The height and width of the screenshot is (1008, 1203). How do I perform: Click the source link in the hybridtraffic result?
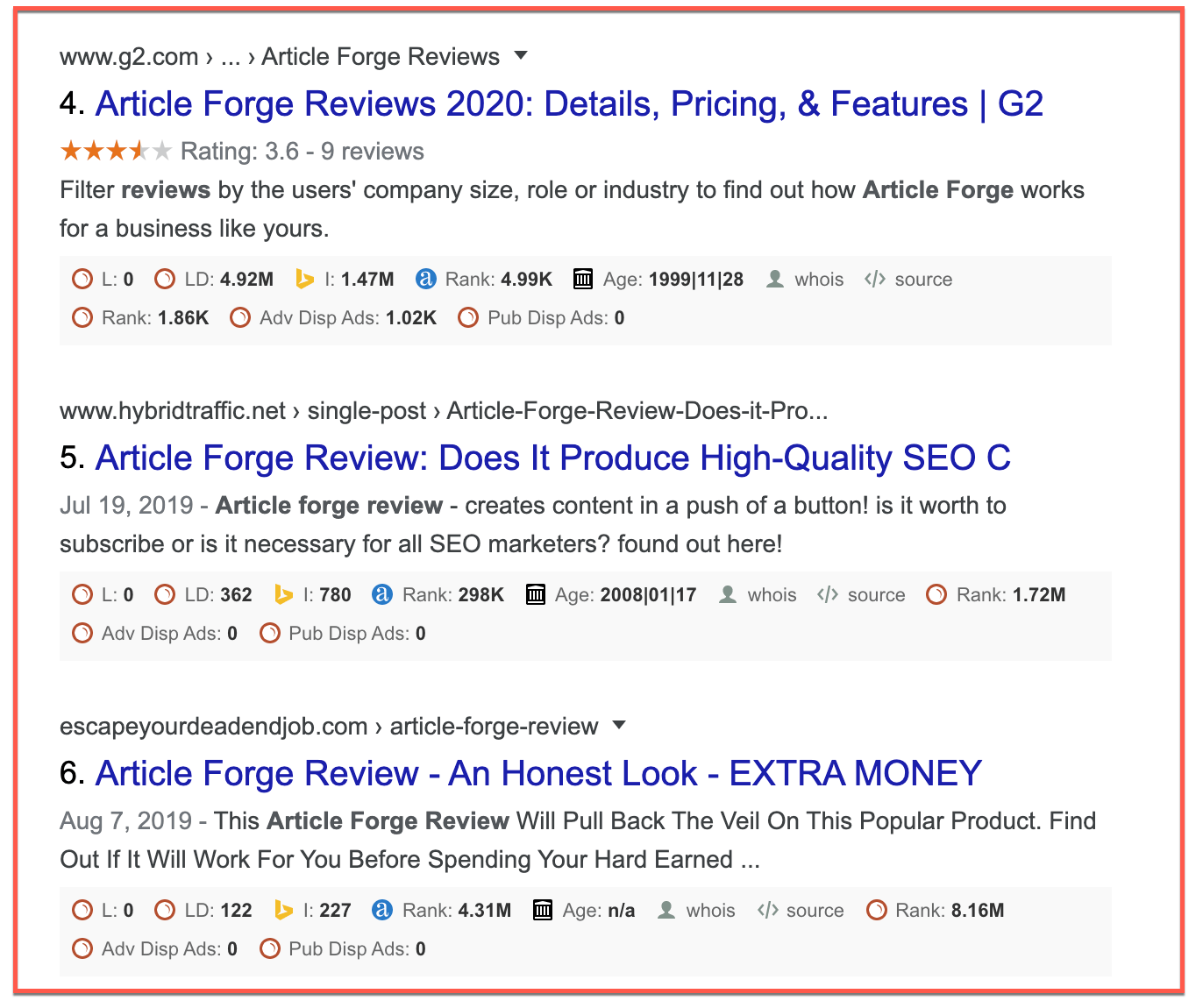point(876,595)
